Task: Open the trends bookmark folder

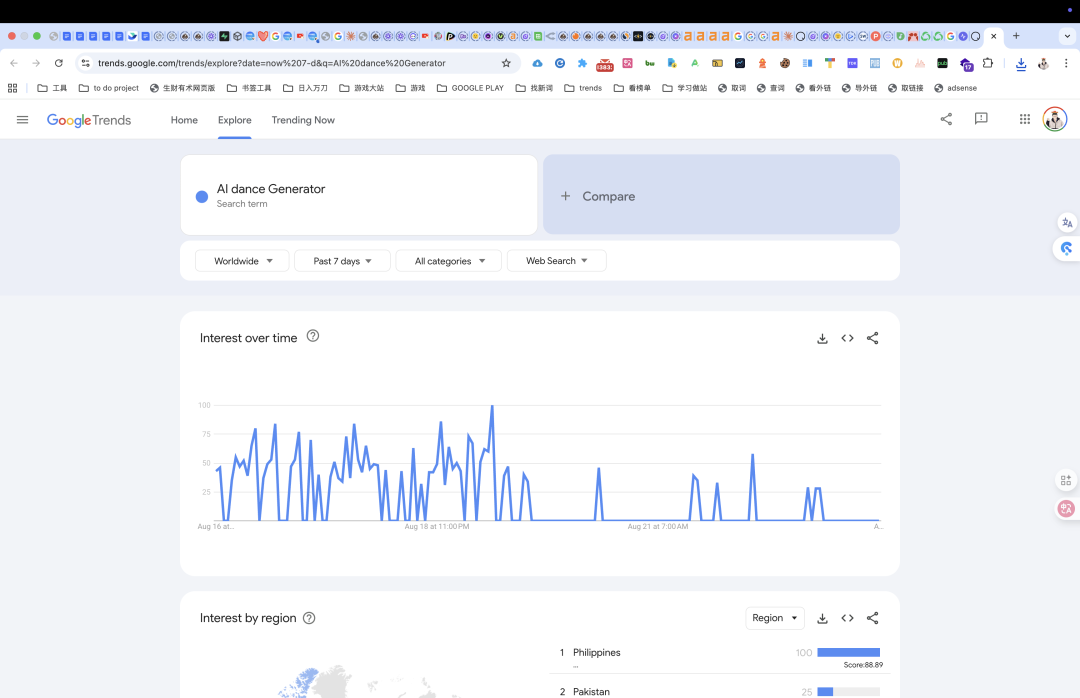Action: coord(583,88)
